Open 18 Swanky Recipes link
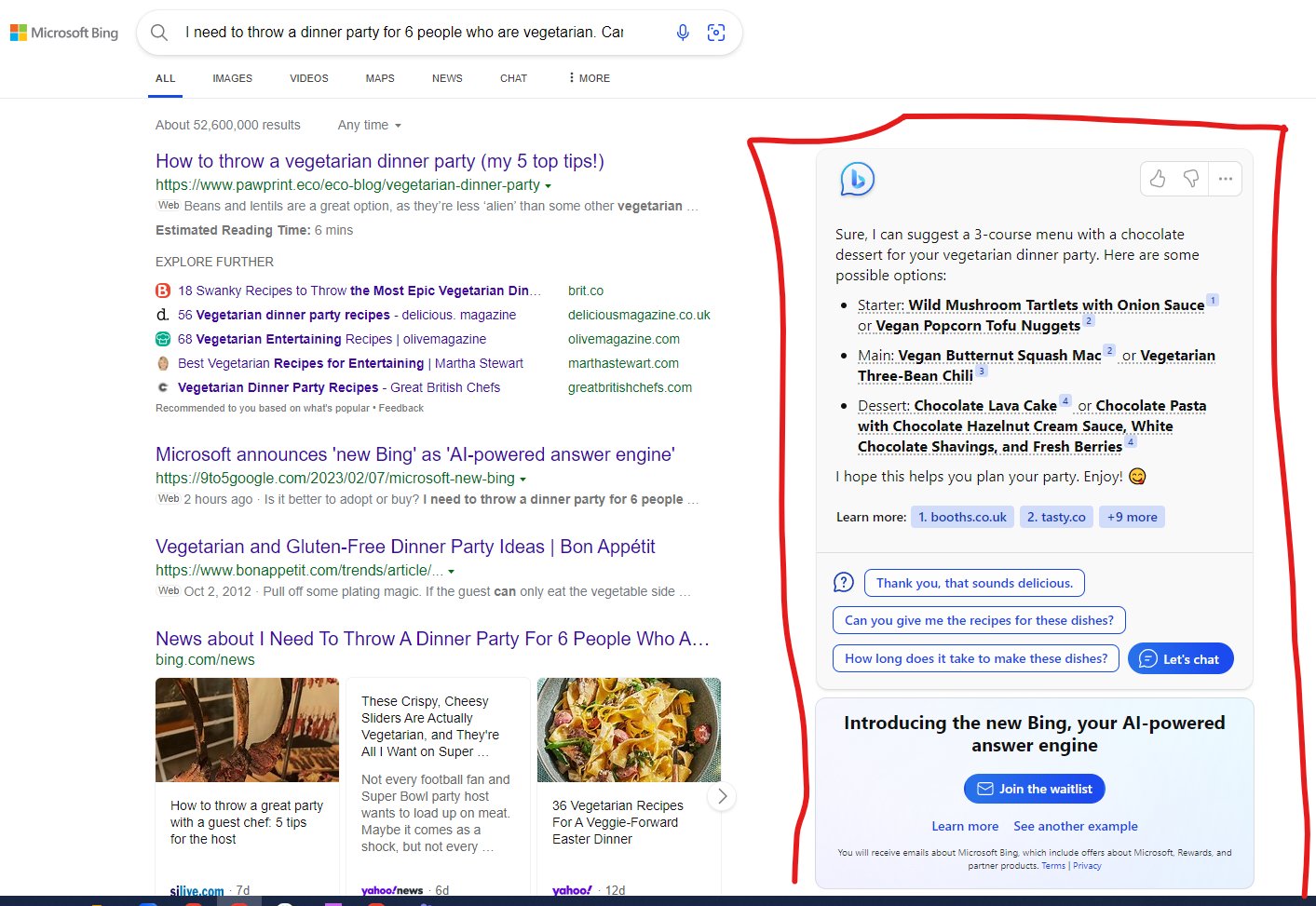The width and height of the screenshot is (1316, 906). click(x=360, y=291)
